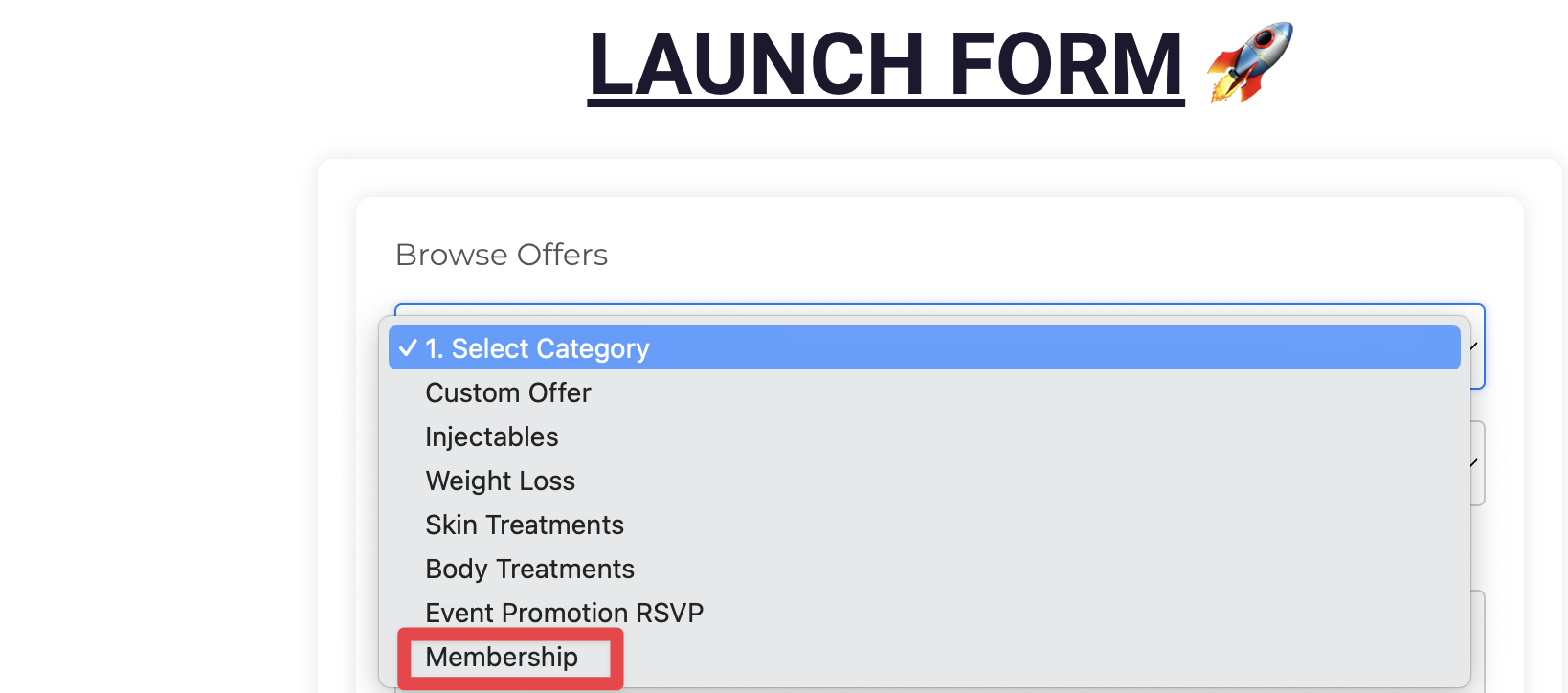Viewport: 1568px width, 693px height.
Task: Select Custom Offer from the category list
Action: pos(507,392)
